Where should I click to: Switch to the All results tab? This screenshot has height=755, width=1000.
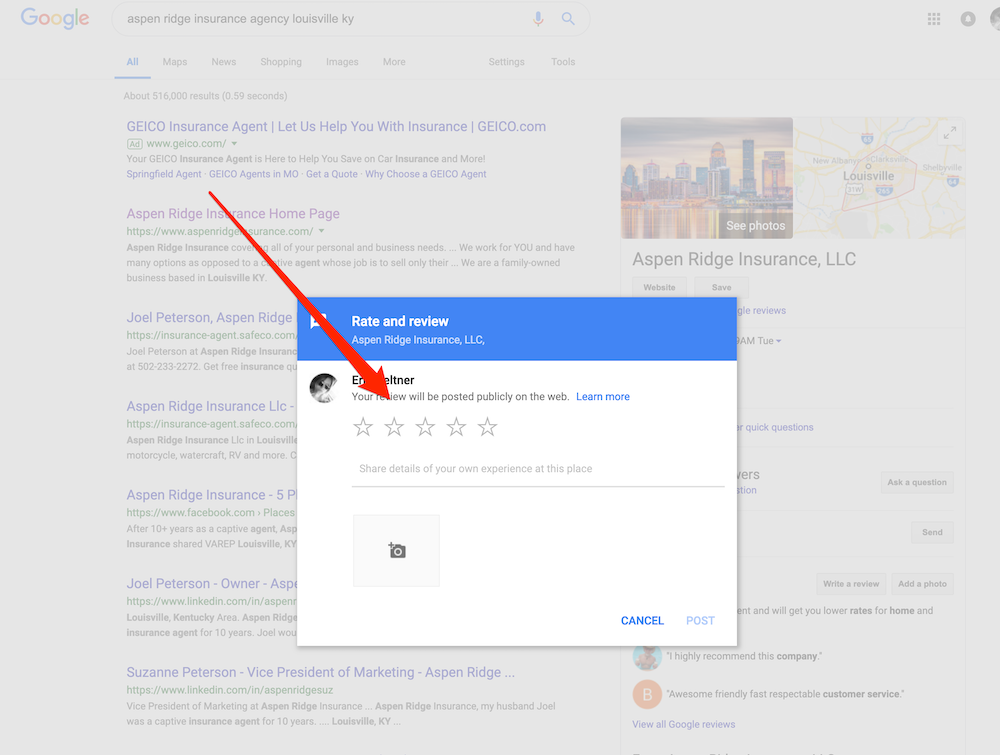(x=132, y=62)
